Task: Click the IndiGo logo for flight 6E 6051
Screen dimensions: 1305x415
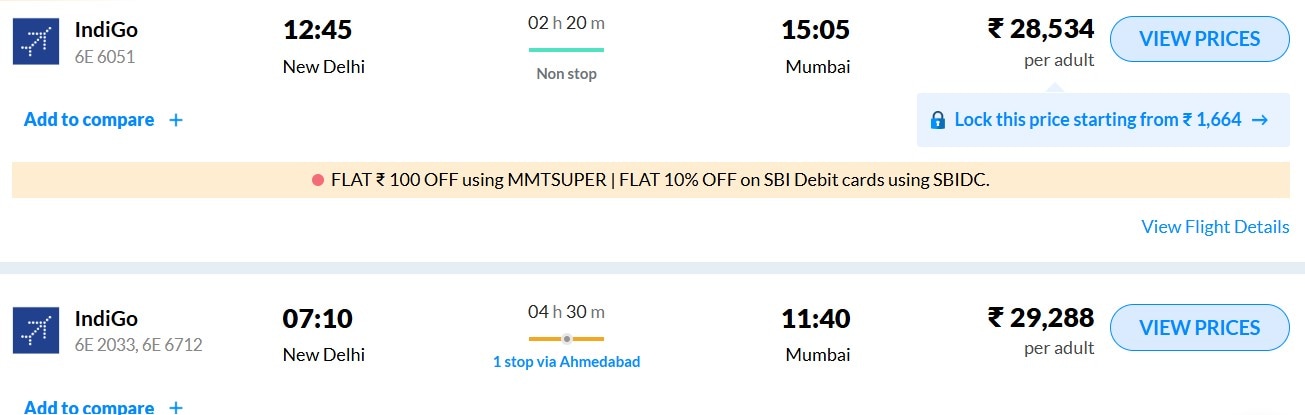Action: pos(36,41)
